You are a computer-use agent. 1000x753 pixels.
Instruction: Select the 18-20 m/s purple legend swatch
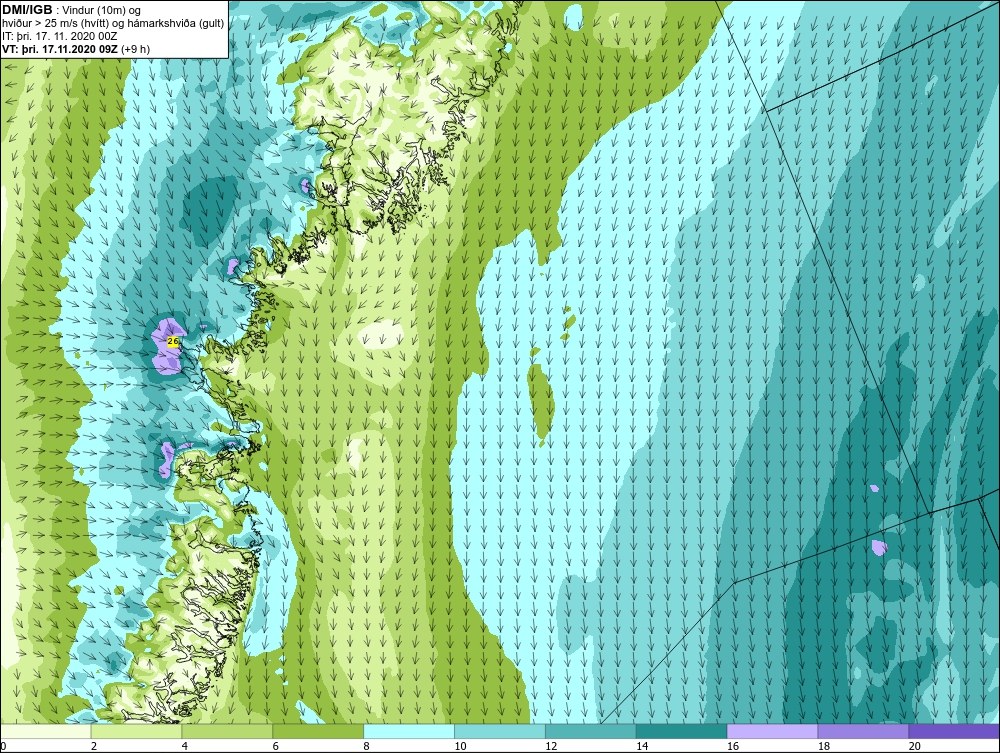(x=864, y=731)
